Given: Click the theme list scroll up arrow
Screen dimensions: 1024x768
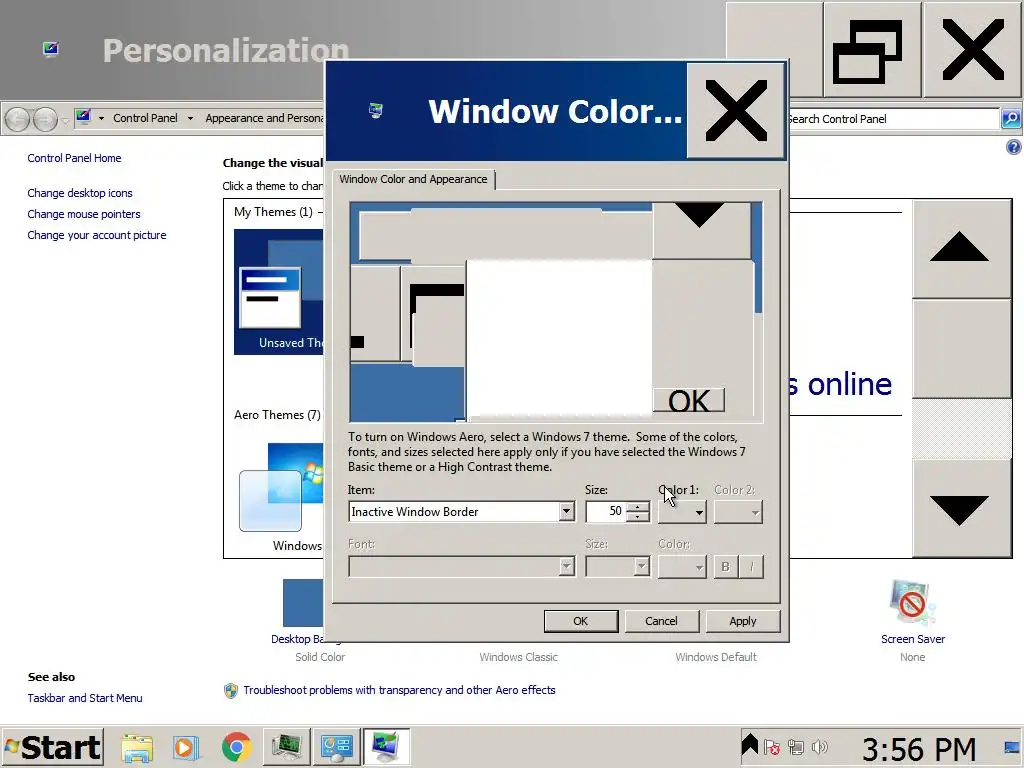Looking at the screenshot, I should pyautogui.click(x=961, y=249).
